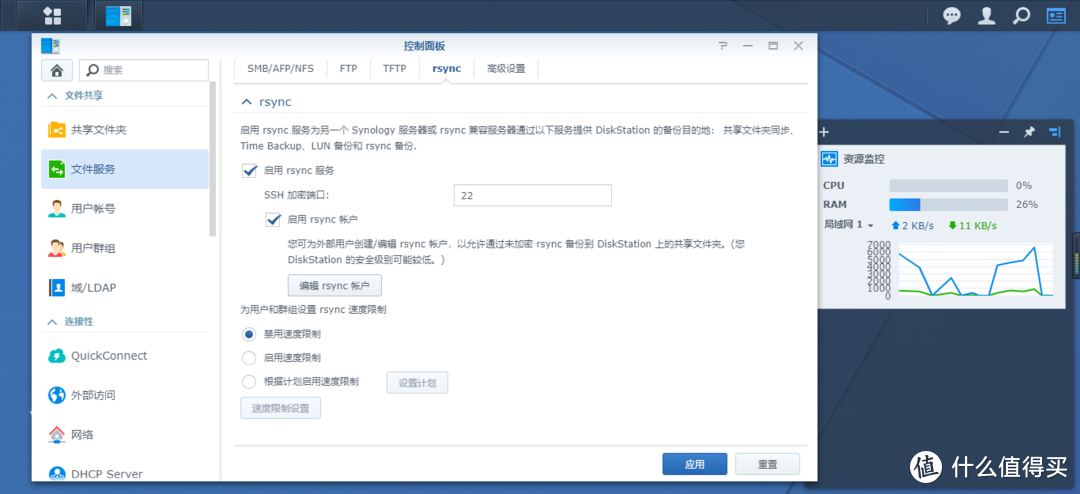Open the 局域网 1 dropdown
1080x494 pixels.
849,225
